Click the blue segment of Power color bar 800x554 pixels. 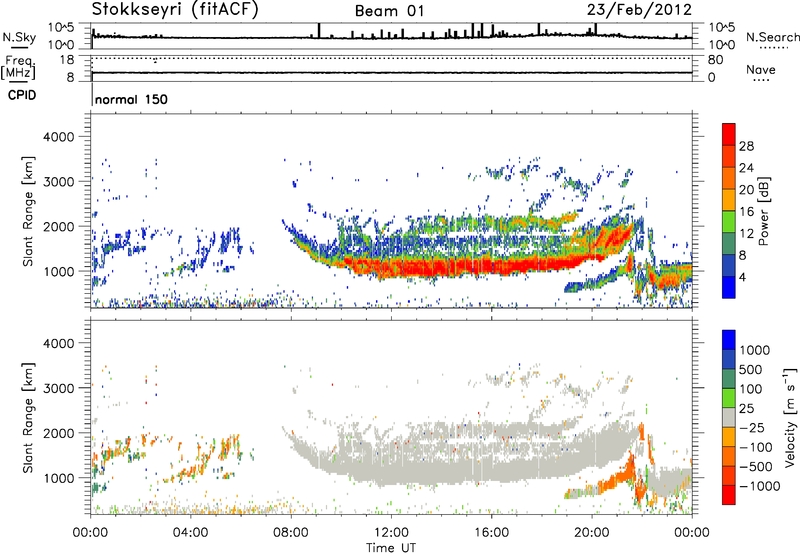pos(729,287)
